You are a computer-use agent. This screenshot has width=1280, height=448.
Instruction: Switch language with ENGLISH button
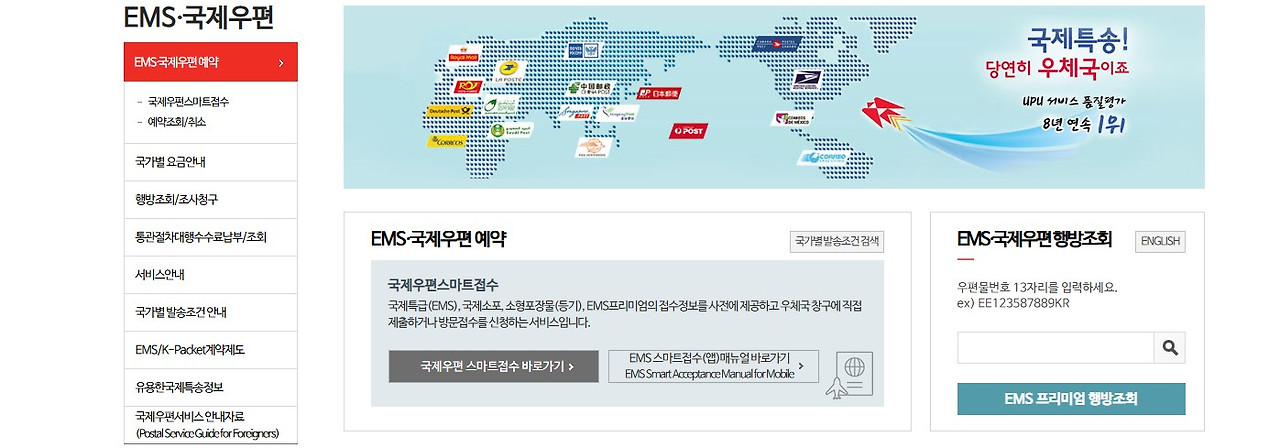[1160, 241]
